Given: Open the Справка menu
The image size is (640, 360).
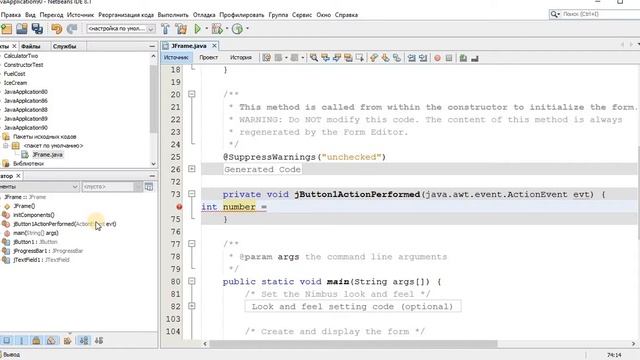Looking at the screenshot, I should [346, 15].
